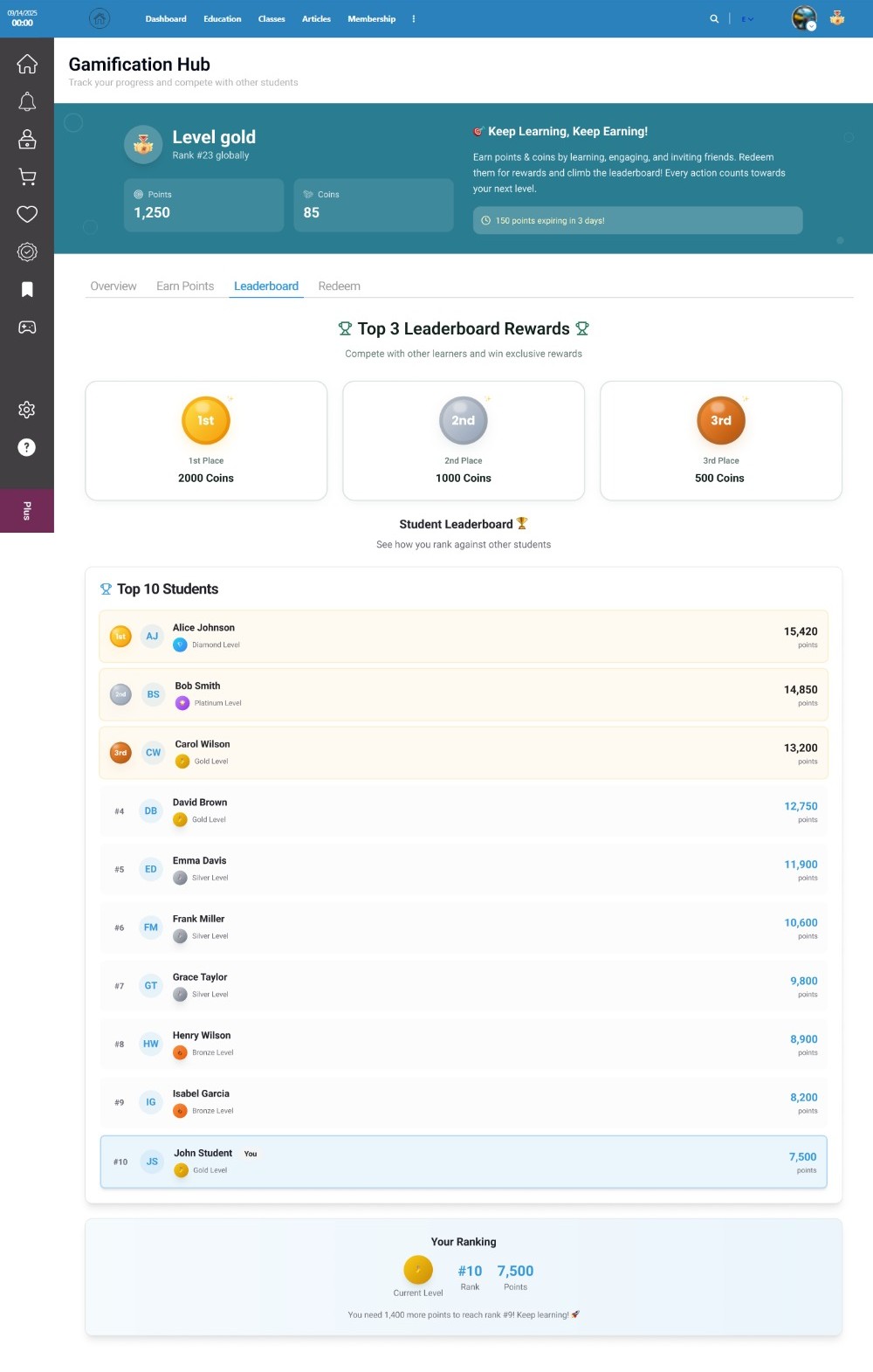Viewport: 873px width, 1372px height.
Task: Go to the home icon in sidebar
Action: 27,64
